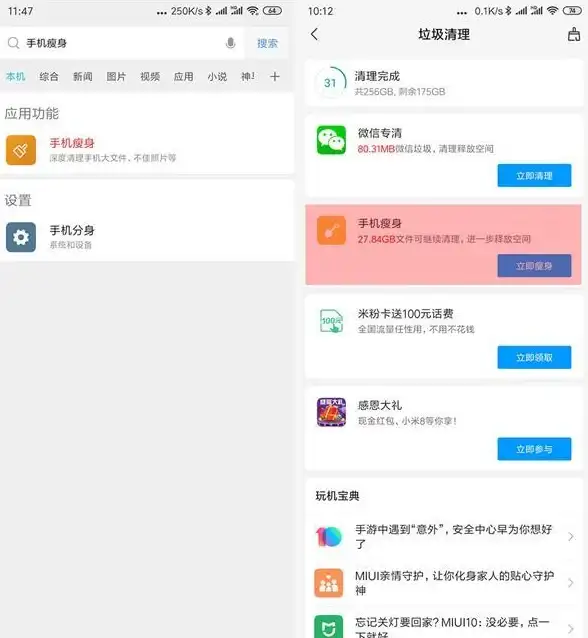Tap the right screen battery 74 icon
This screenshot has height=638, width=588.
point(572,11)
